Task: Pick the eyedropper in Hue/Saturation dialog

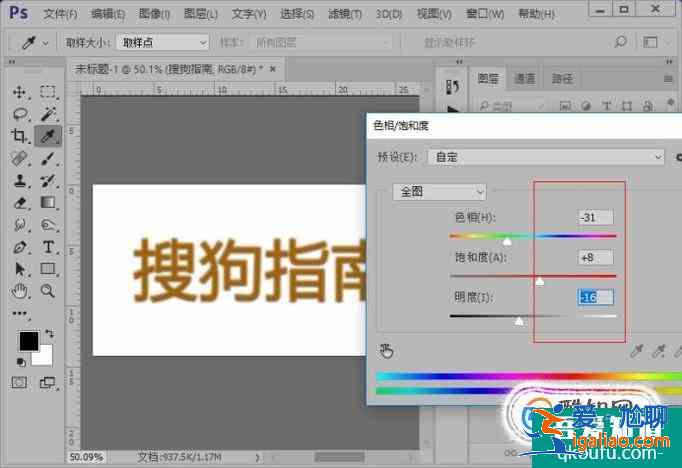Action: [x=637, y=351]
